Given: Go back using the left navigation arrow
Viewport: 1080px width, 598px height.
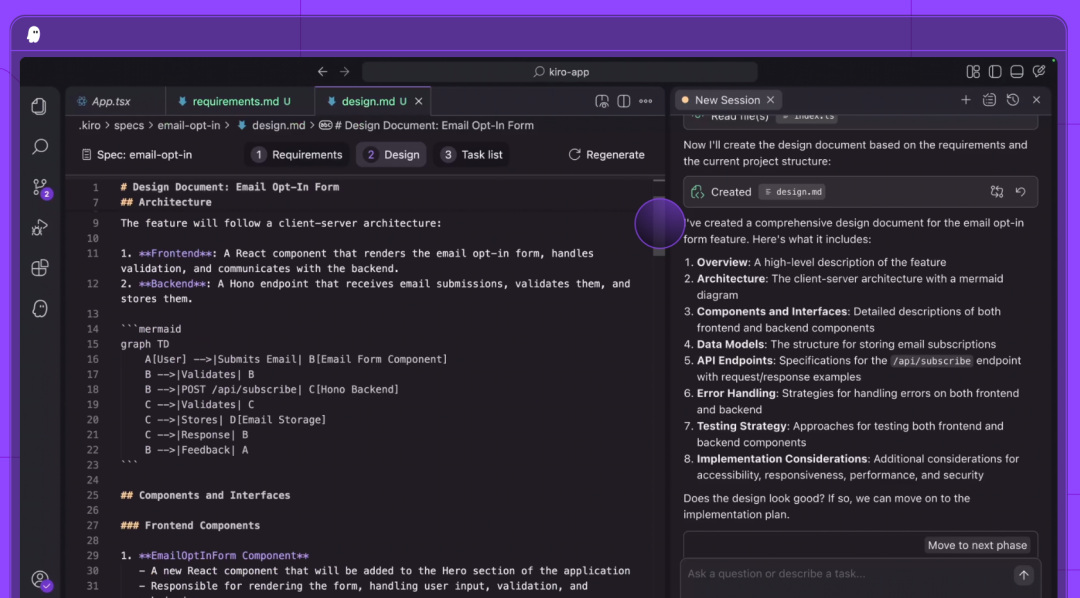Looking at the screenshot, I should click(x=322, y=72).
